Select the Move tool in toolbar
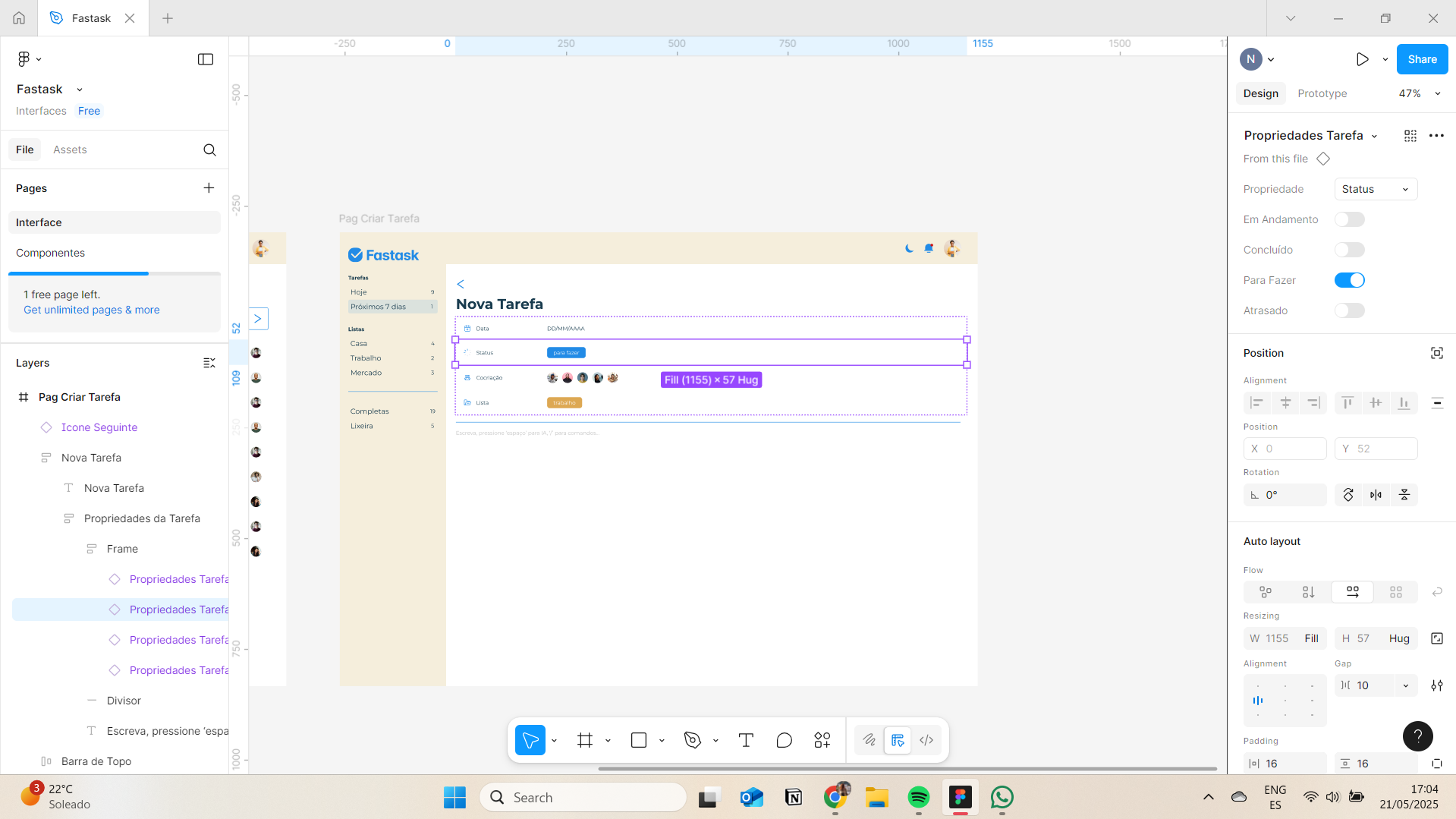This screenshot has height=819, width=1456. tap(530, 740)
